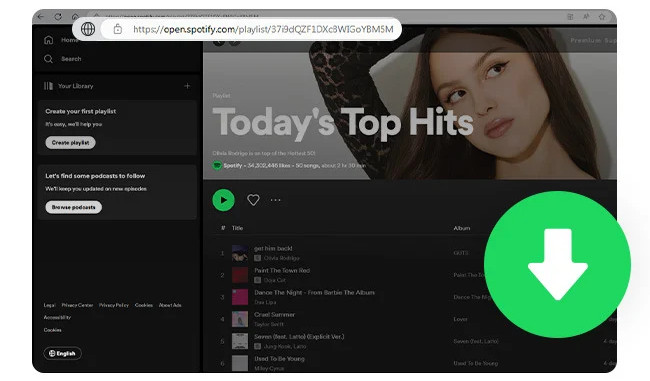650x381 pixels.
Task: Open artist Dua Lipa link
Action: [265, 302]
